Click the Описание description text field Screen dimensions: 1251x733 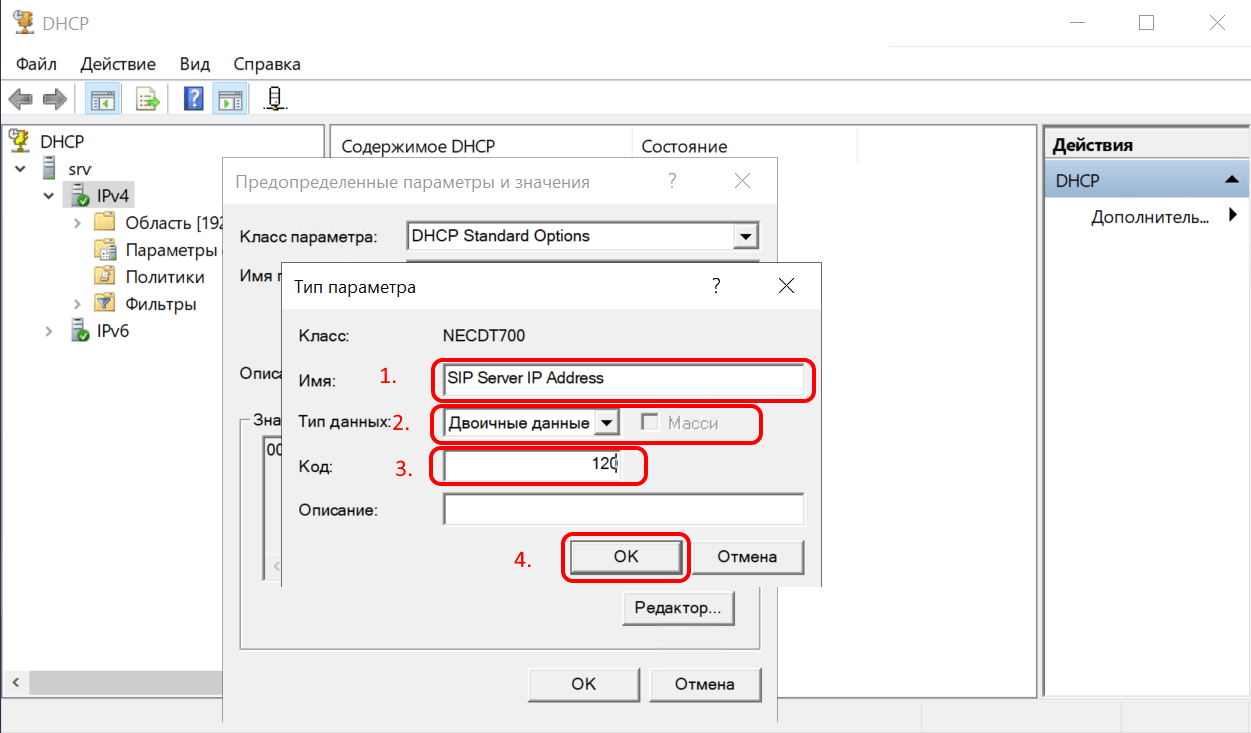click(x=623, y=510)
